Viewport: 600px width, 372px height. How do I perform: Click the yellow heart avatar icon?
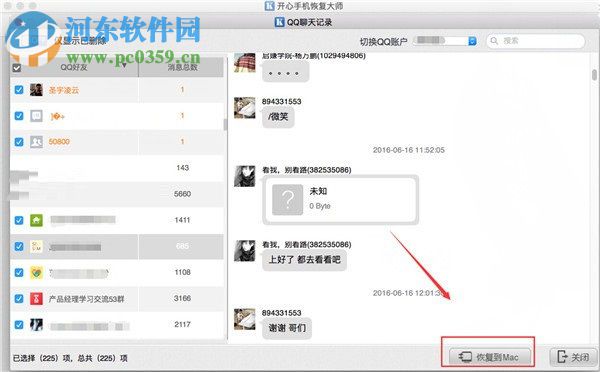(36, 272)
